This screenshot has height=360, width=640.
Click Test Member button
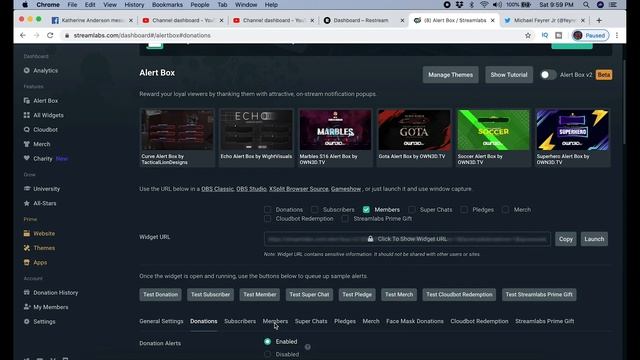tap(260, 294)
